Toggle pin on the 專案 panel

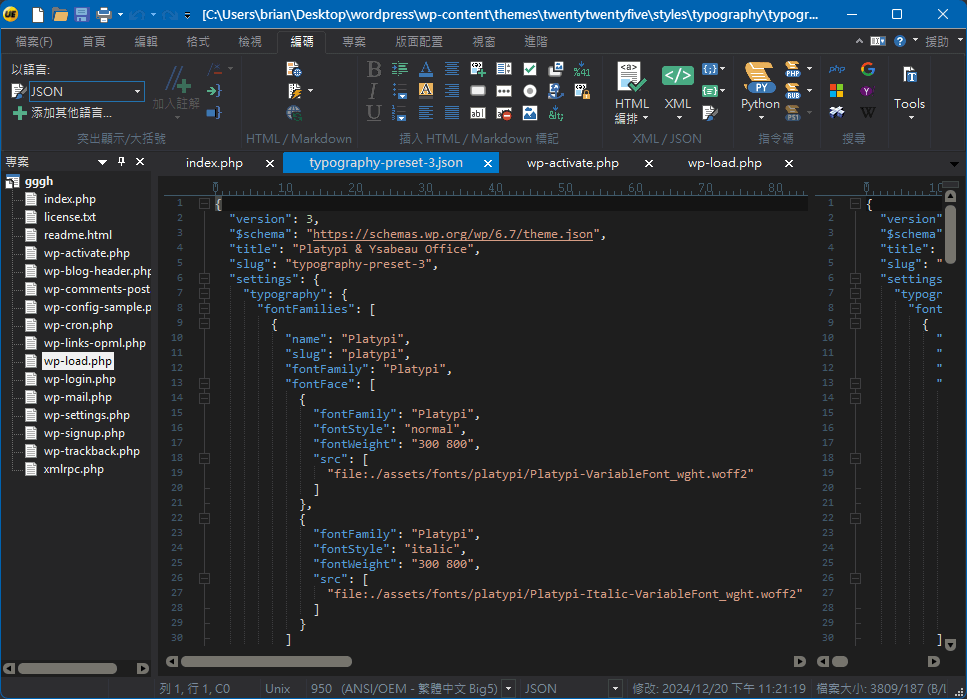point(122,162)
